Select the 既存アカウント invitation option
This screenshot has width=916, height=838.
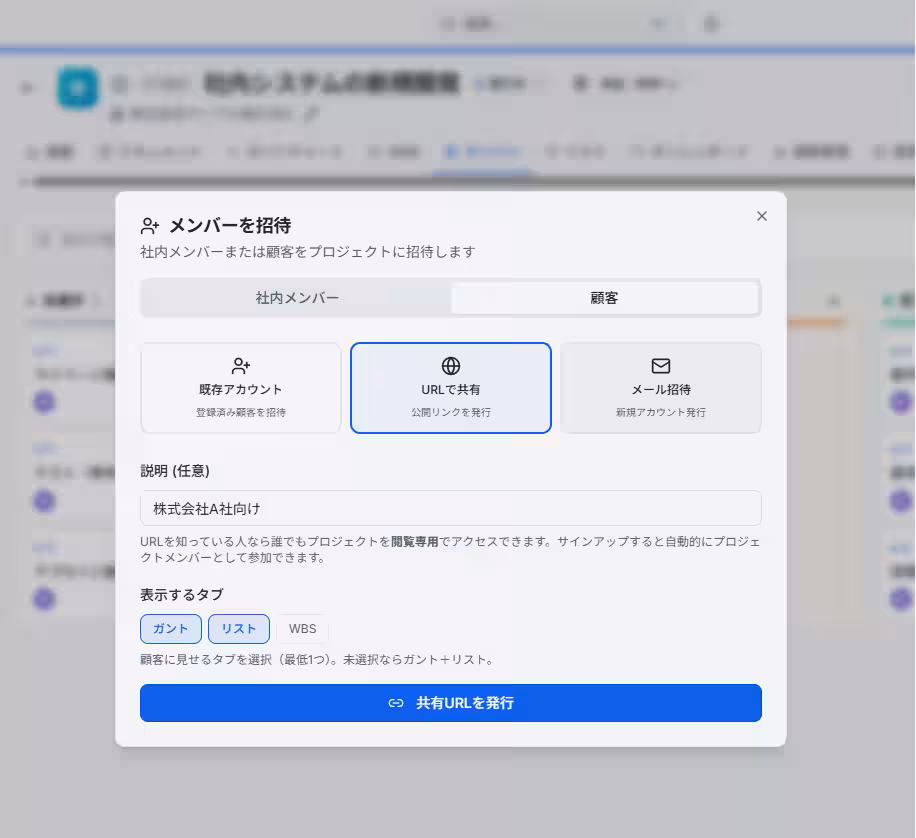coord(241,388)
